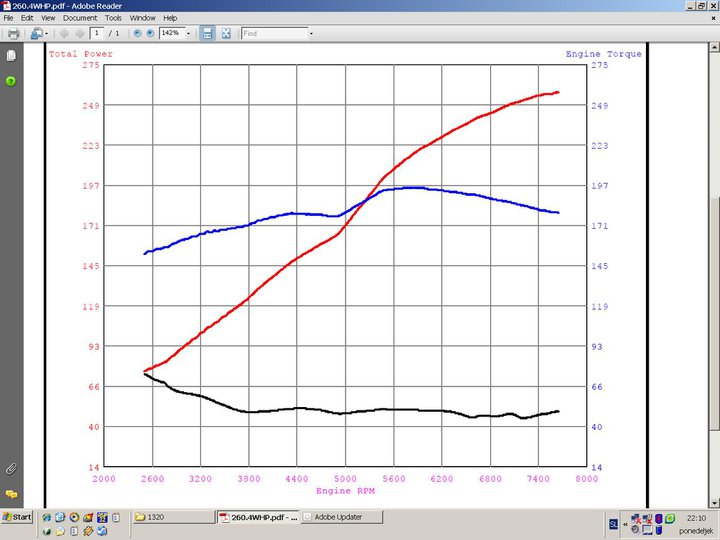The image size is (720, 540).
Task: Open the Pages panel in the sidebar
Action: click(12, 57)
